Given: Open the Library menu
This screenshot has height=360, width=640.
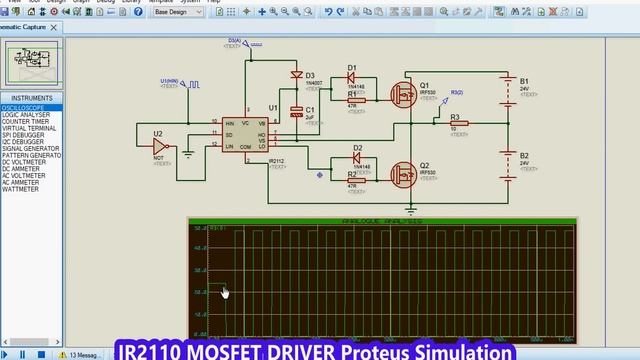Looking at the screenshot, I should tap(131, 1).
